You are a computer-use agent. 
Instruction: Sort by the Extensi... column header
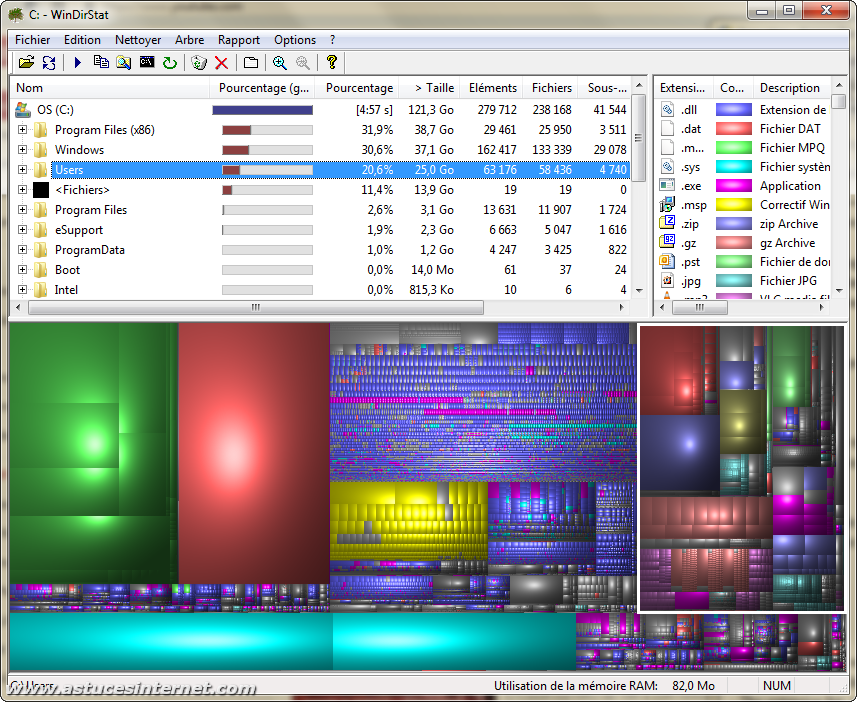tap(683, 88)
